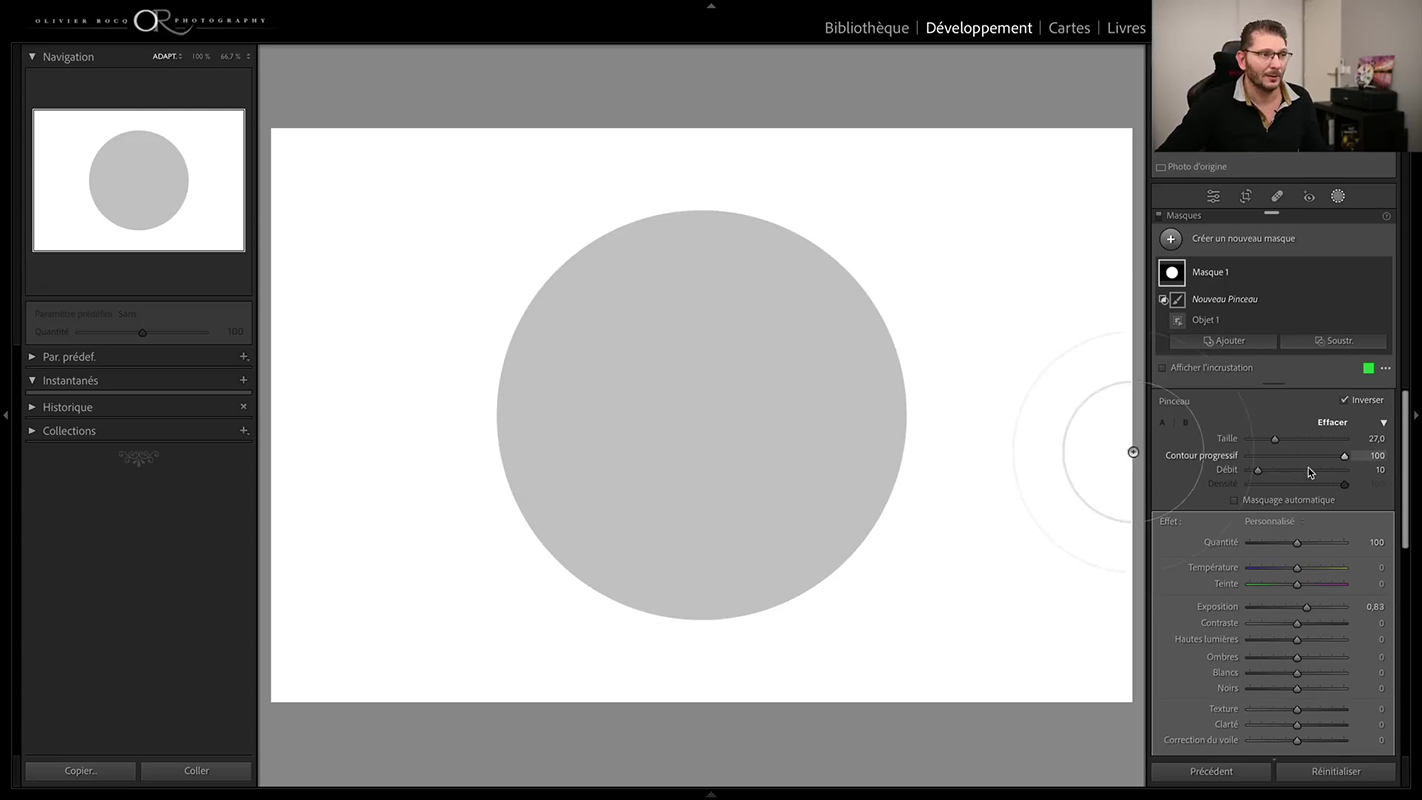Screen dimensions: 1422x800
Task: Uncheck the Inverser checkbox
Action: pos(1344,400)
